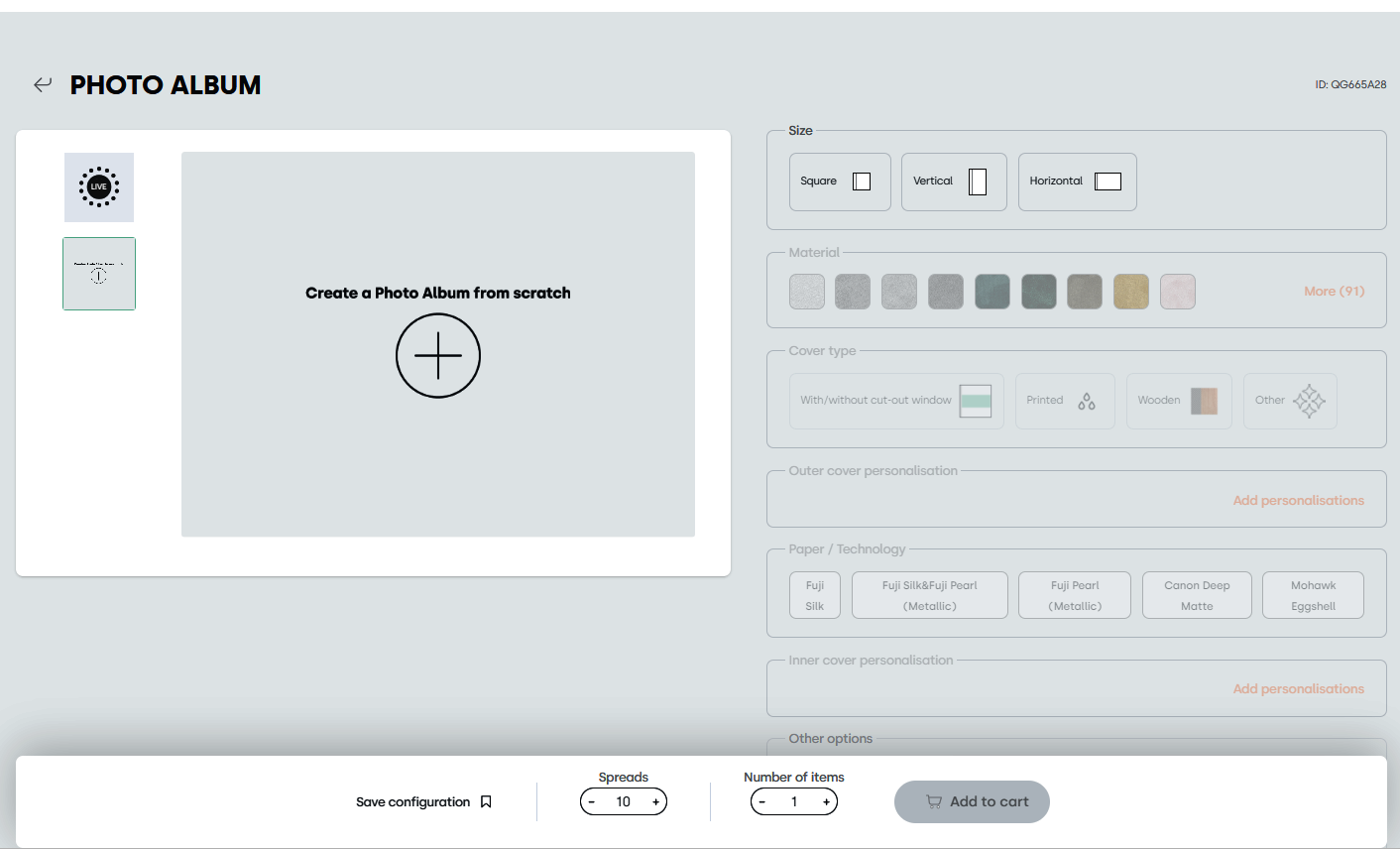Add personalisations for inner cover

tap(1299, 689)
